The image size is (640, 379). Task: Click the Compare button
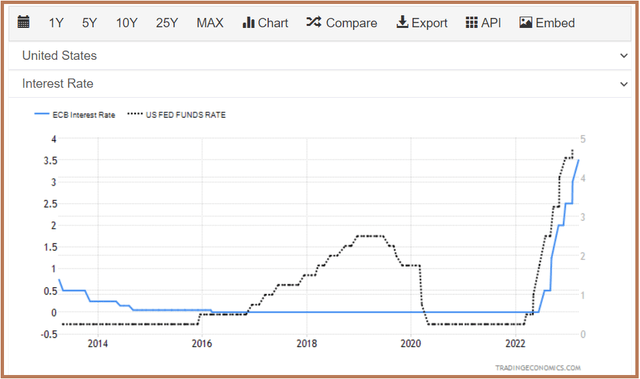[342, 23]
